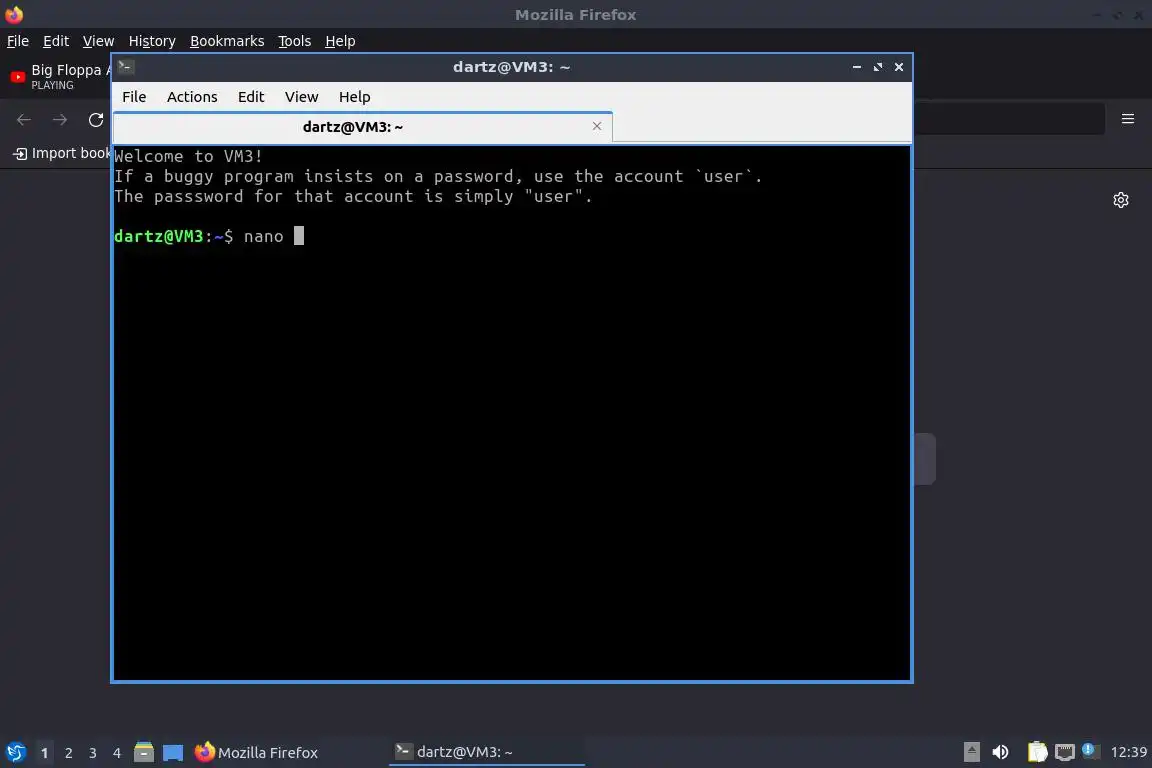1152x768 pixels.
Task: Go back in Firefox
Action: (x=24, y=120)
